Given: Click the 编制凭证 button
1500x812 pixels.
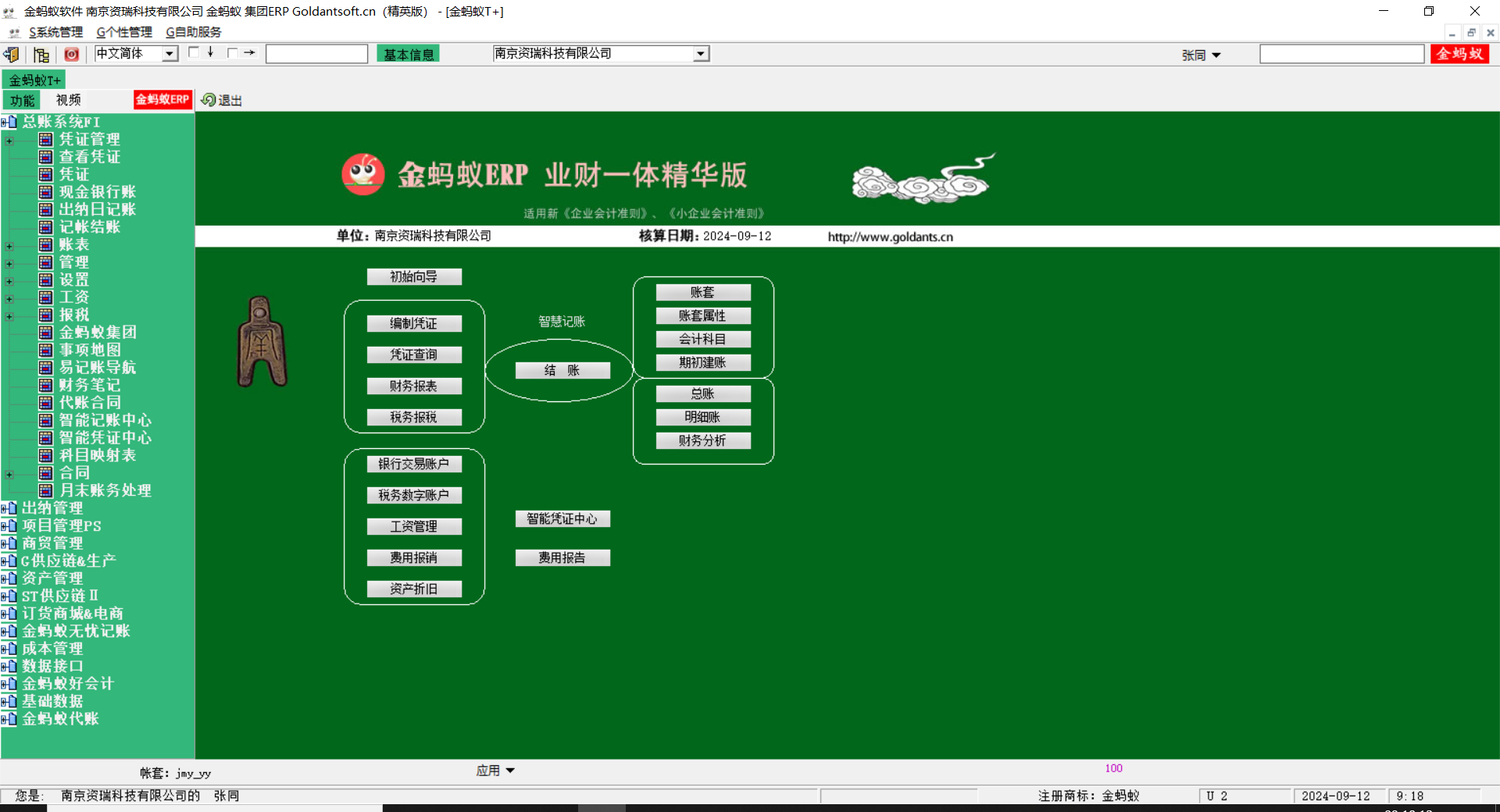Looking at the screenshot, I should coord(414,323).
